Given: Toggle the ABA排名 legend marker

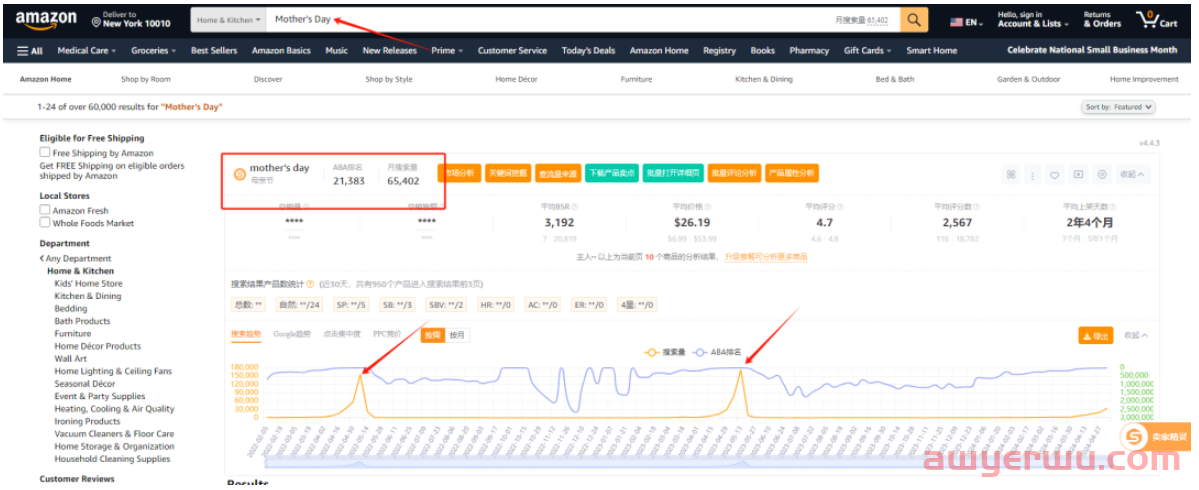Looking at the screenshot, I should [700, 352].
